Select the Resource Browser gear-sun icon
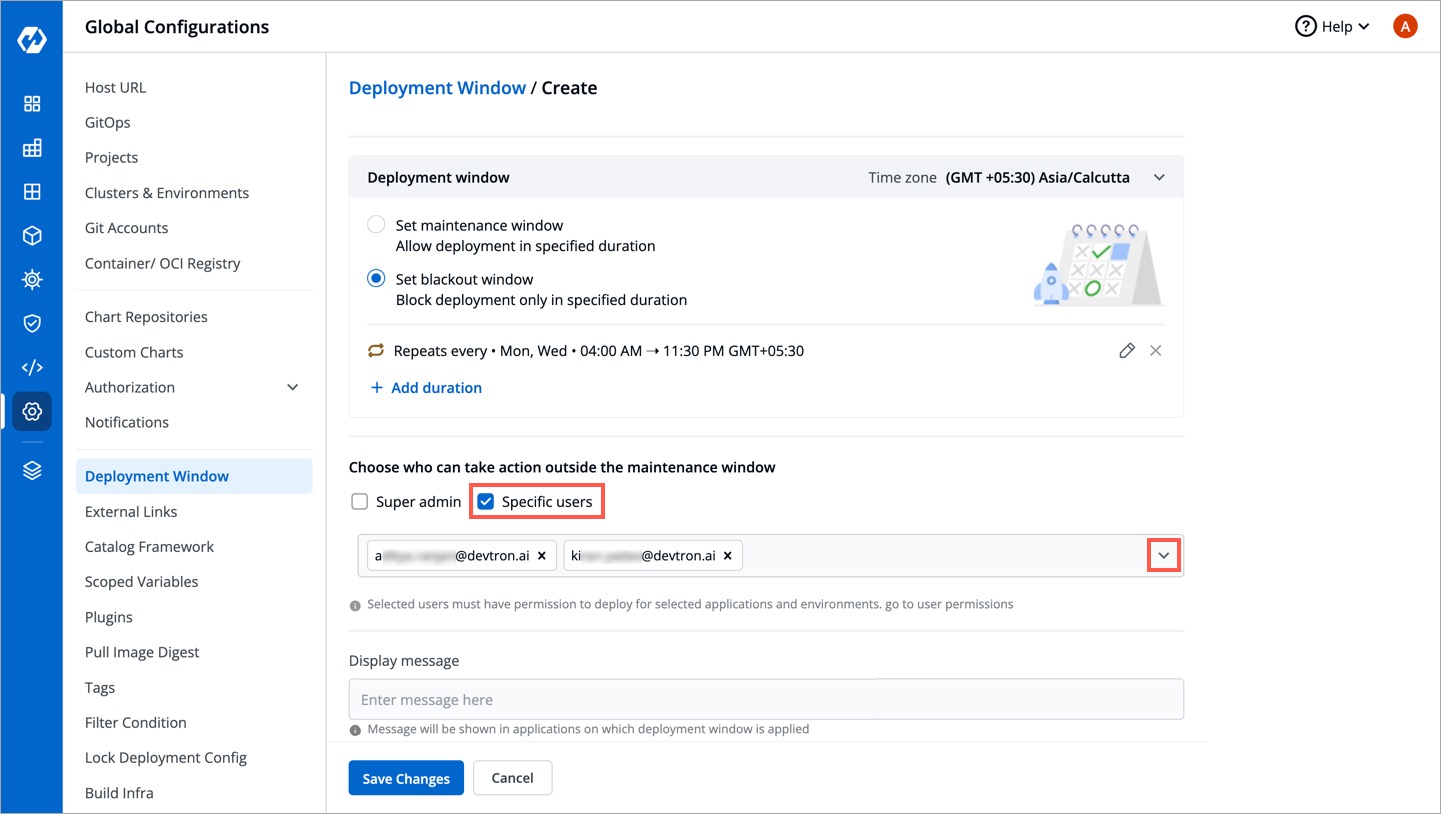This screenshot has height=814, width=1441. click(x=32, y=279)
